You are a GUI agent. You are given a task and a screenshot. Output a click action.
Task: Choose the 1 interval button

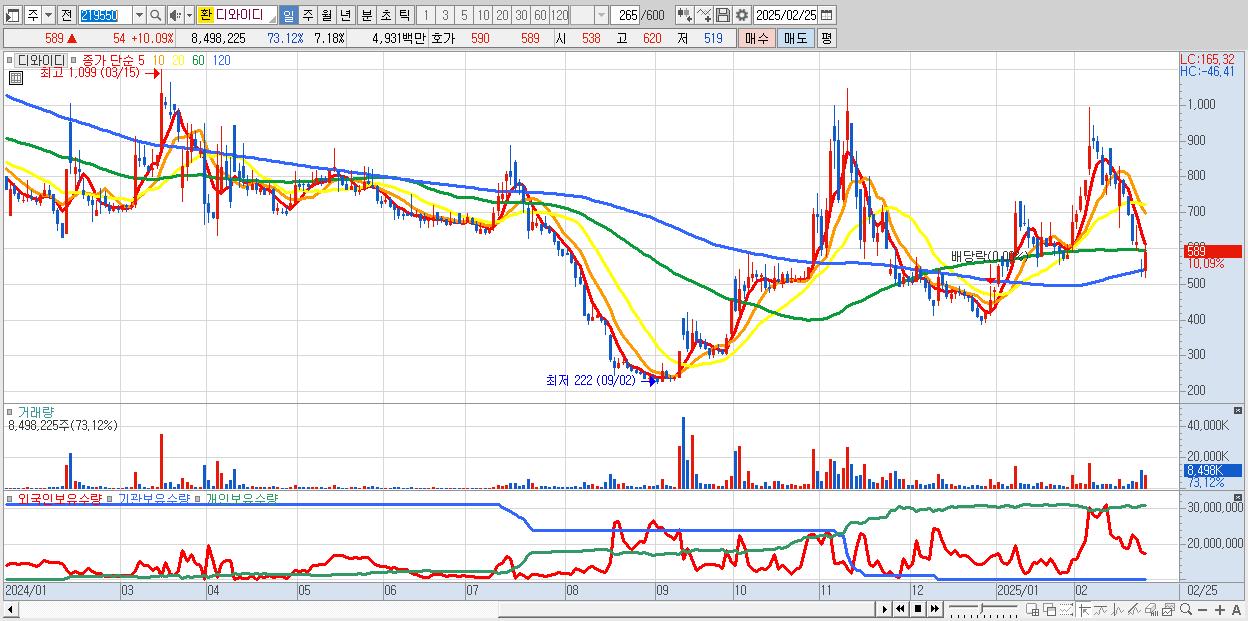[x=425, y=15]
